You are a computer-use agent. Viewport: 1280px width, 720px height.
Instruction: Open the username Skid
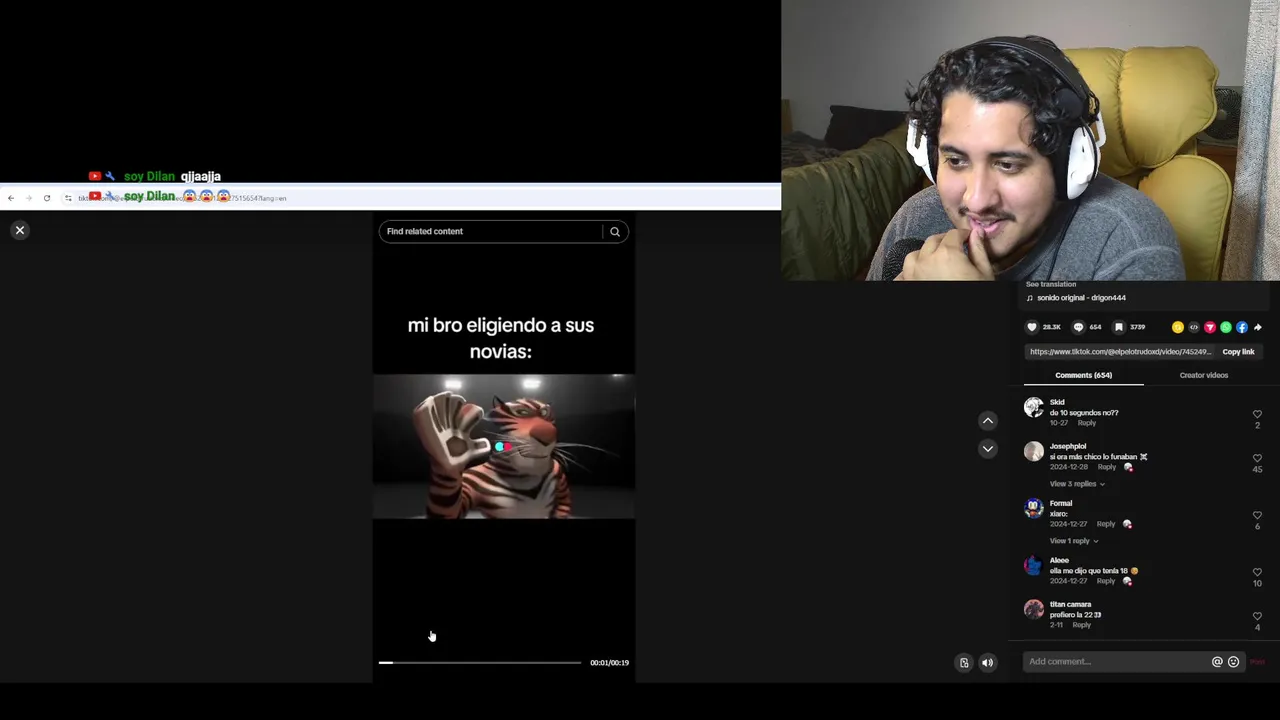1057,402
